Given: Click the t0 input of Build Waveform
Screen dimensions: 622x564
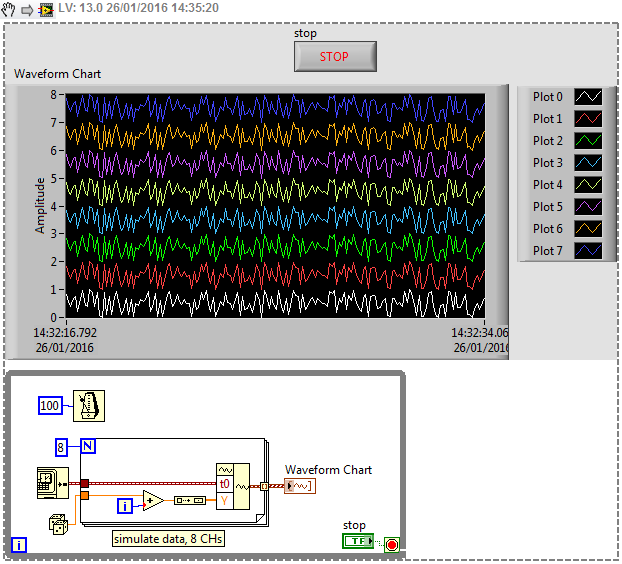Looking at the screenshot, I should (x=225, y=483).
